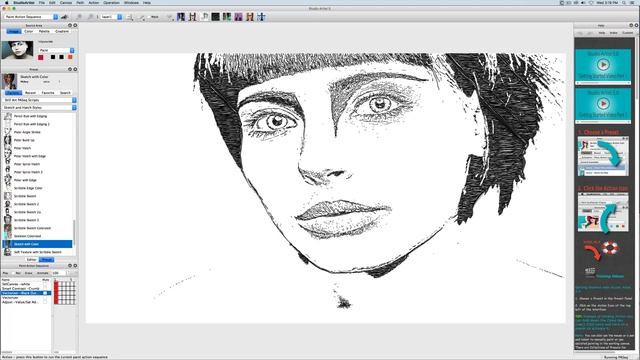Click the layer tool icon right of the Layer1 dropdown
The image size is (640, 360).
[130, 17]
